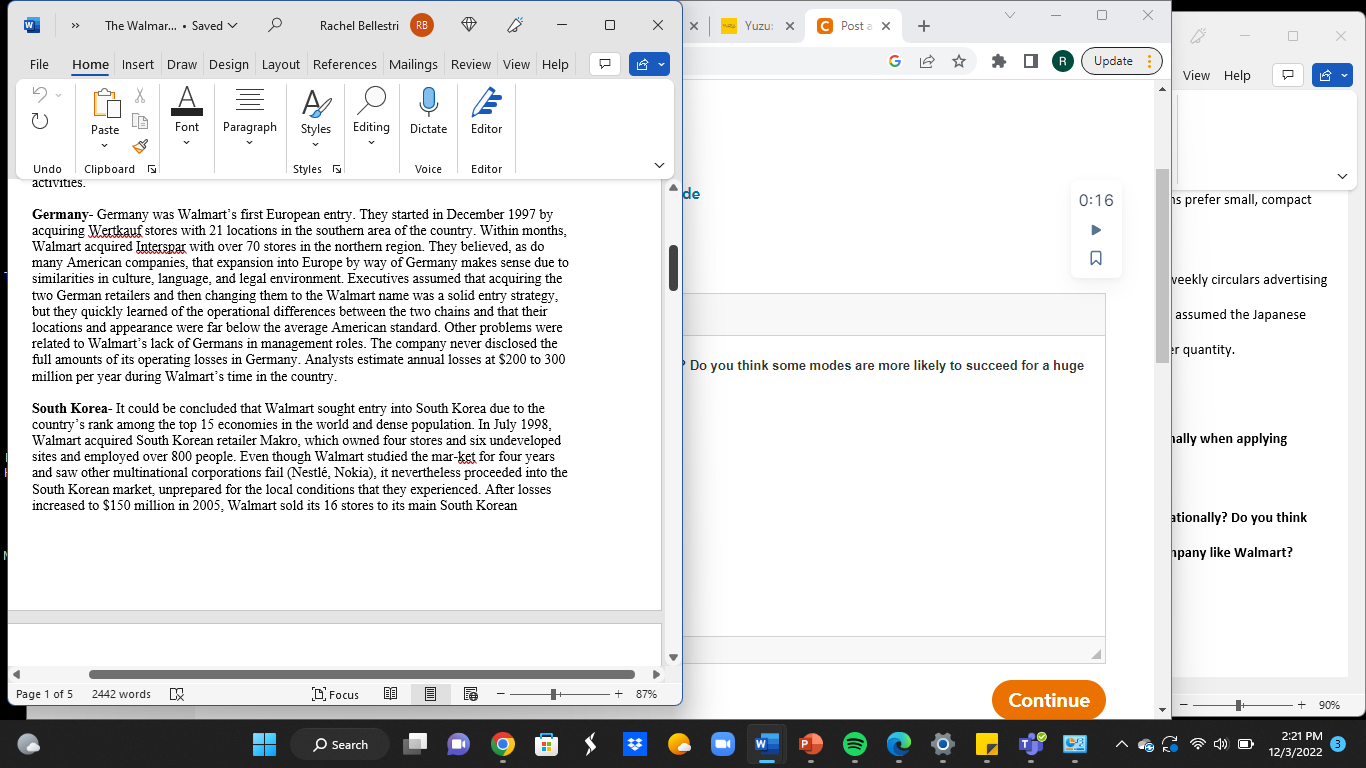Open the Layout tab
1366x768 pixels.
[x=281, y=64]
